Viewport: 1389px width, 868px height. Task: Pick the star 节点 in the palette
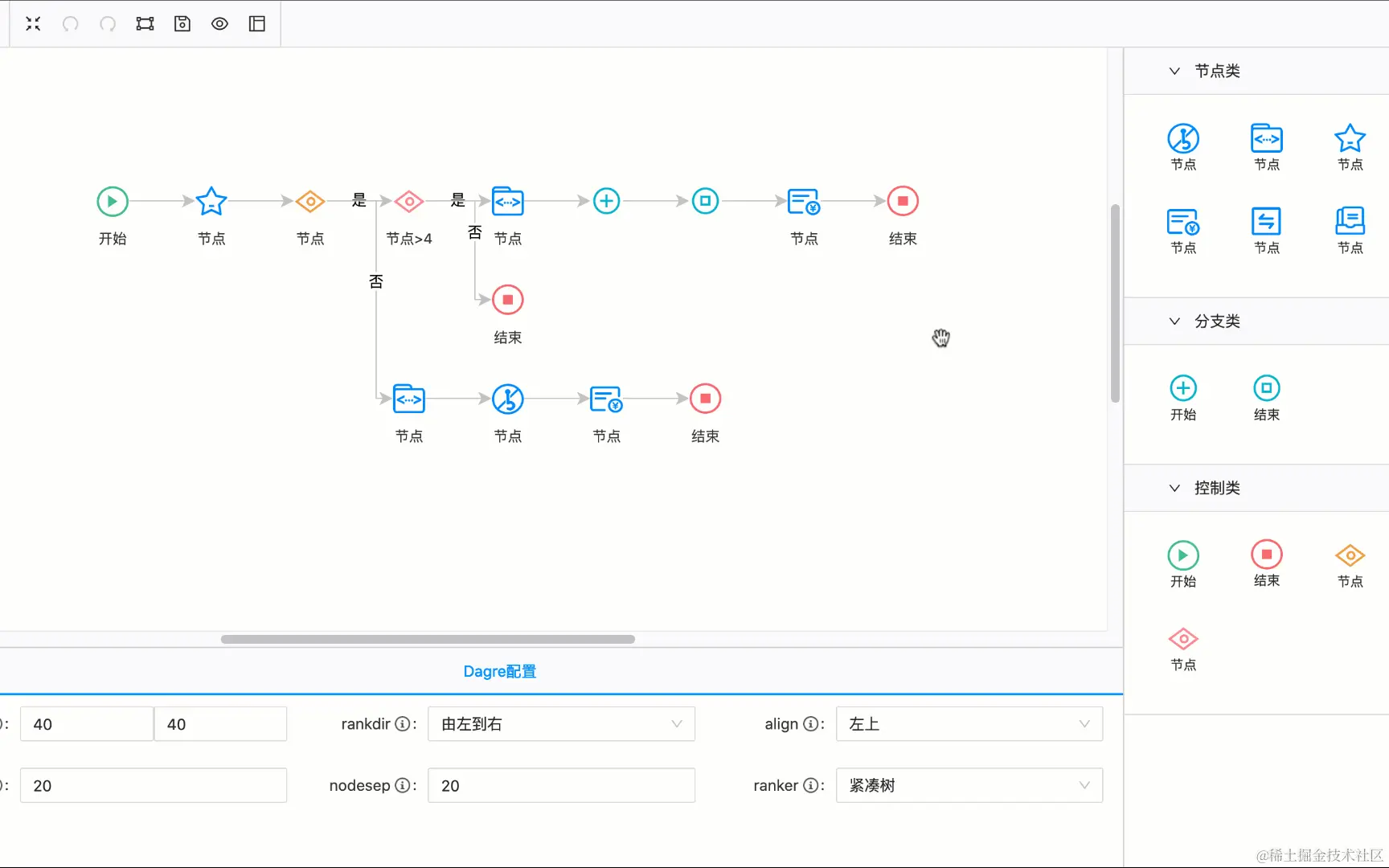coord(1350,139)
